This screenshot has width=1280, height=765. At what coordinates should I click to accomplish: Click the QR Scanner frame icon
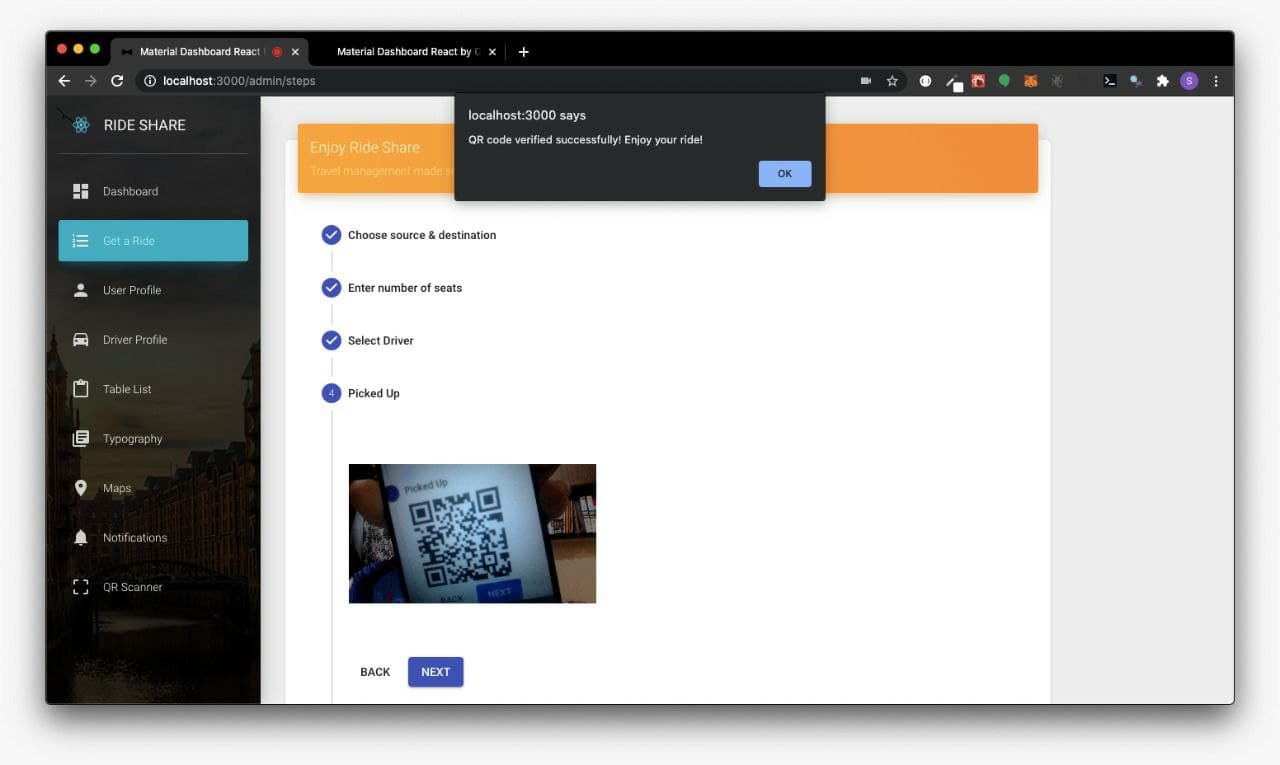pos(81,587)
